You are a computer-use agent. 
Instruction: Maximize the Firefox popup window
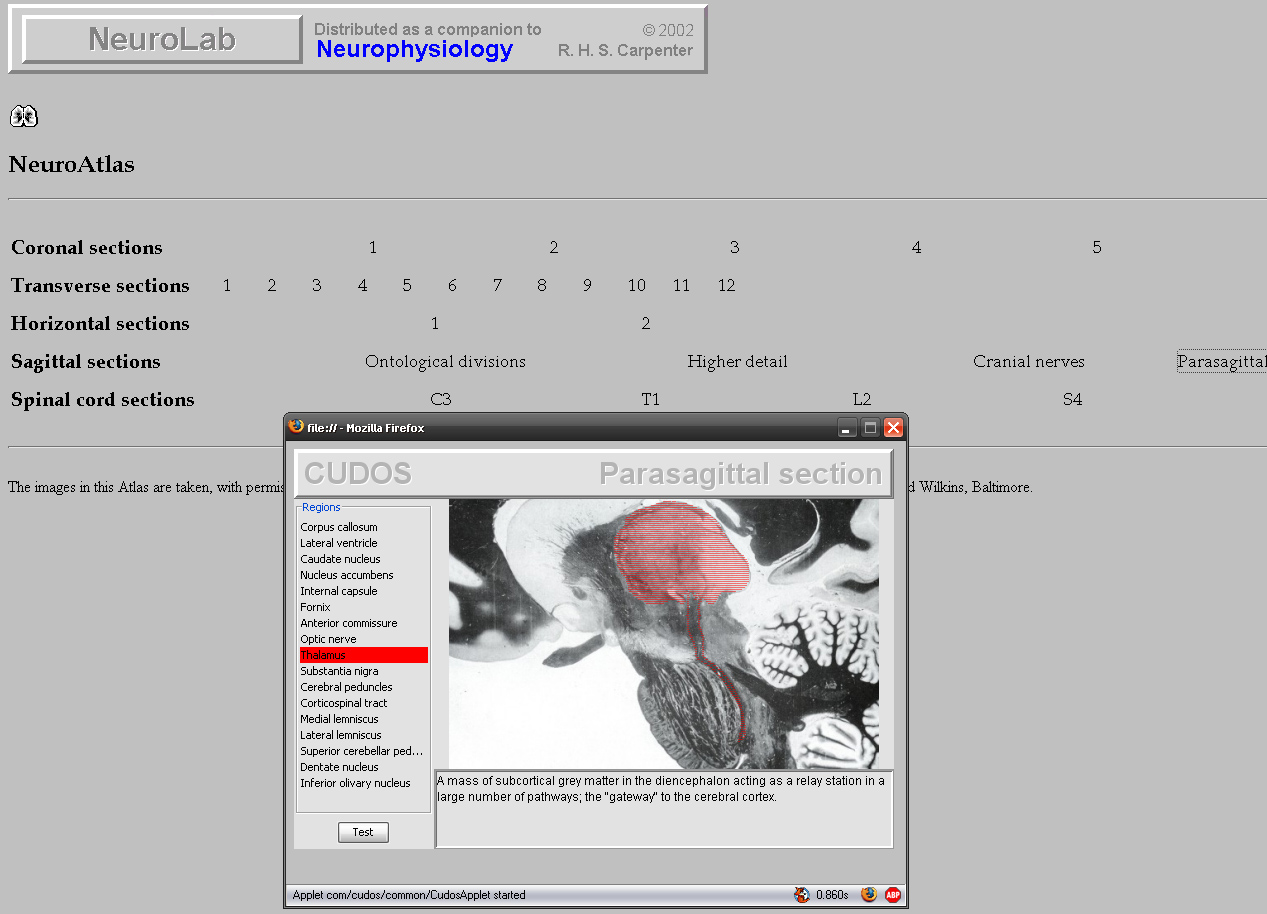pos(870,428)
